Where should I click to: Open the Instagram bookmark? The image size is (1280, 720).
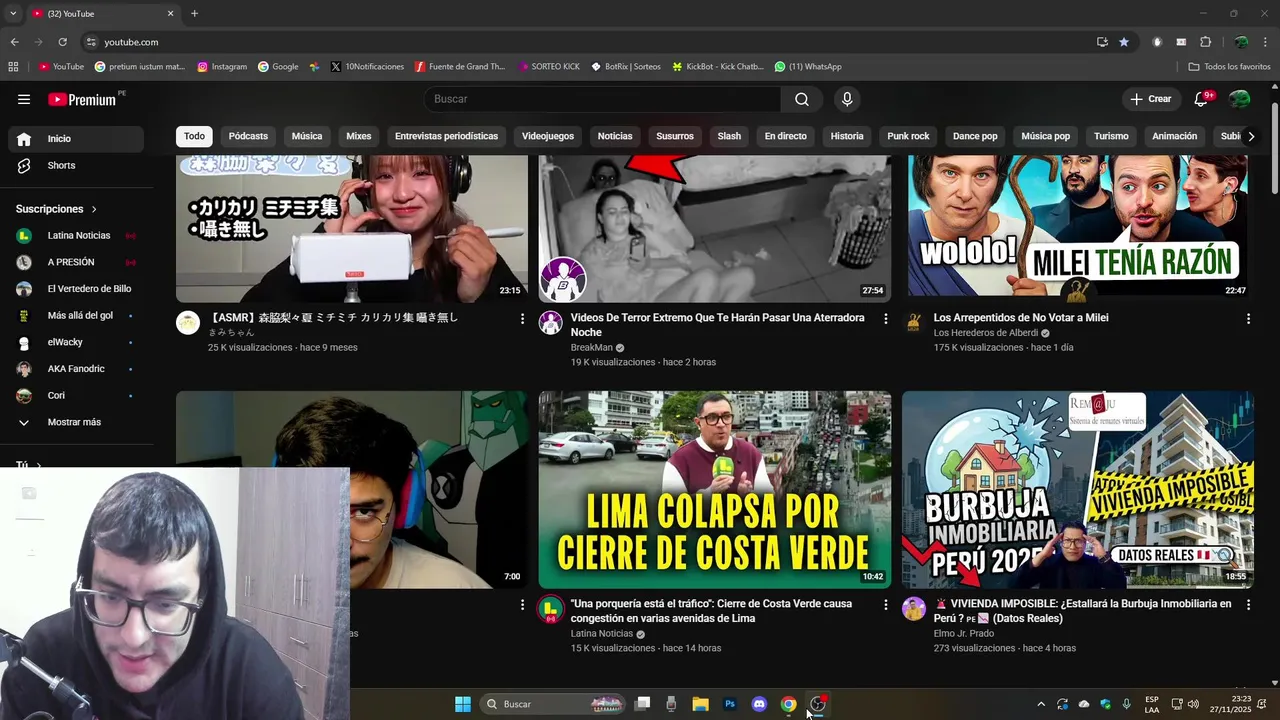click(x=222, y=67)
